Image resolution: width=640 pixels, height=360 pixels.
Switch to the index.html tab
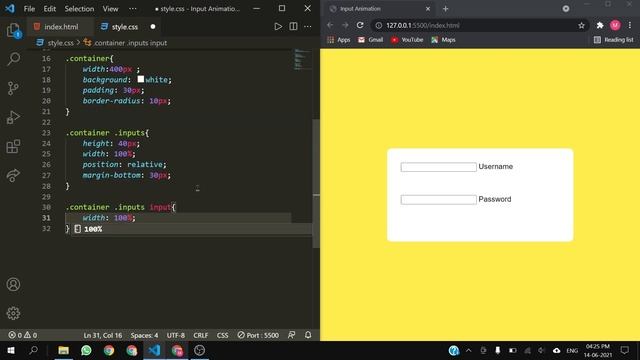click(x=60, y=27)
